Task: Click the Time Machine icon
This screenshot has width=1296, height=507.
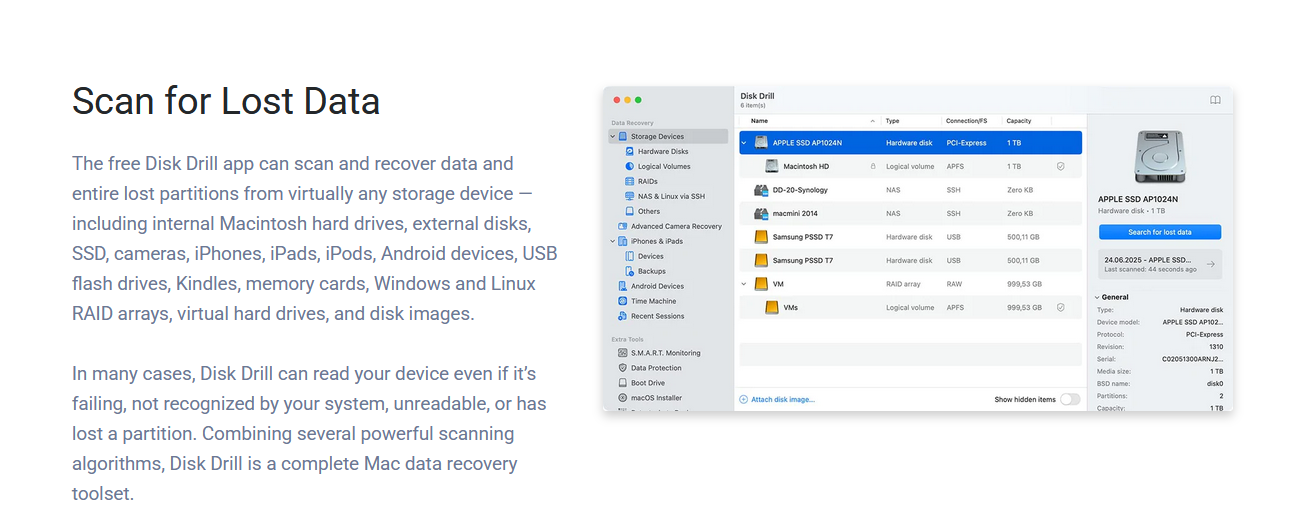Action: tap(622, 301)
